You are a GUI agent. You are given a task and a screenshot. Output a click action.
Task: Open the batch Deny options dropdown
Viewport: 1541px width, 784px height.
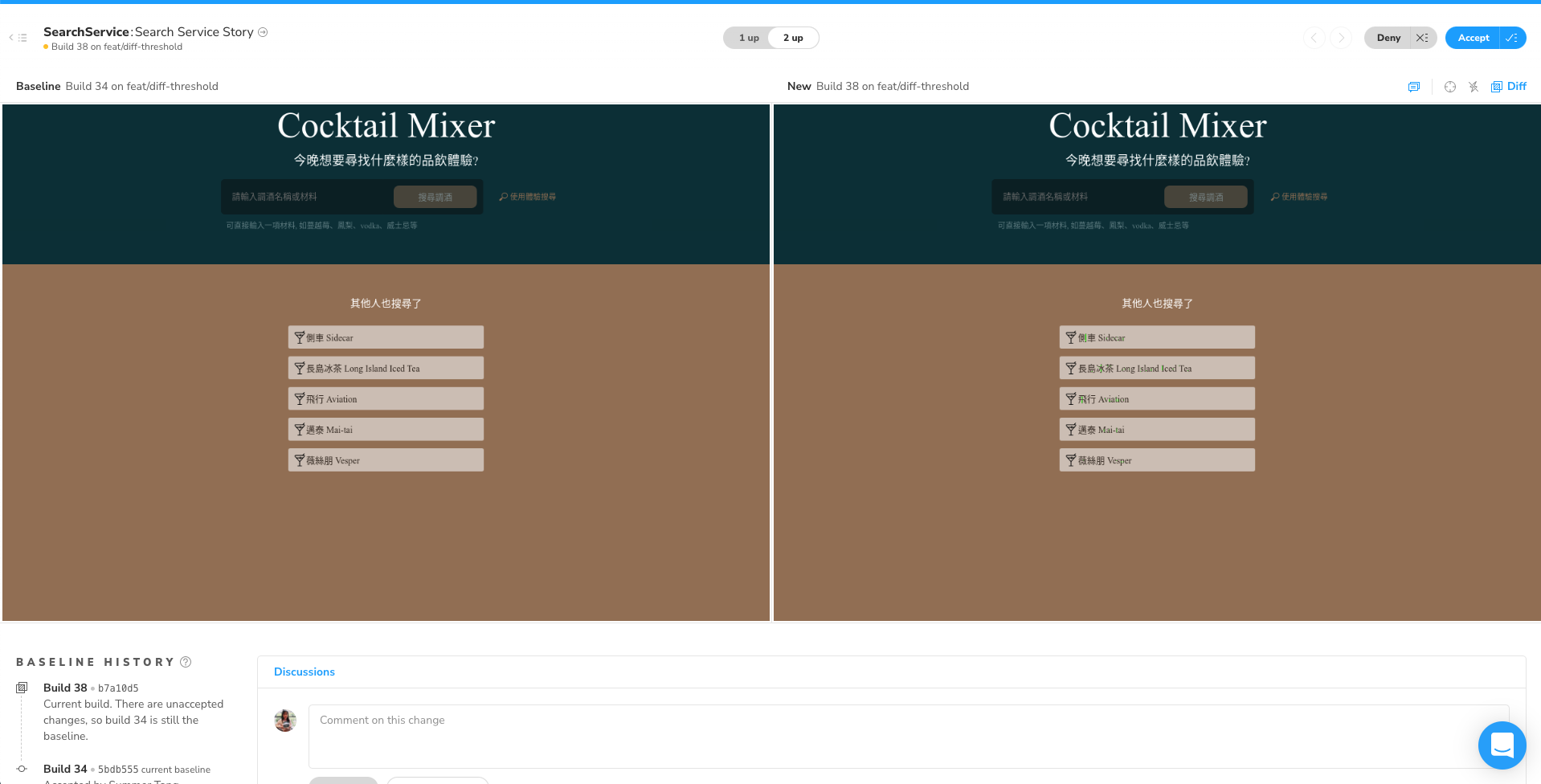point(1422,38)
